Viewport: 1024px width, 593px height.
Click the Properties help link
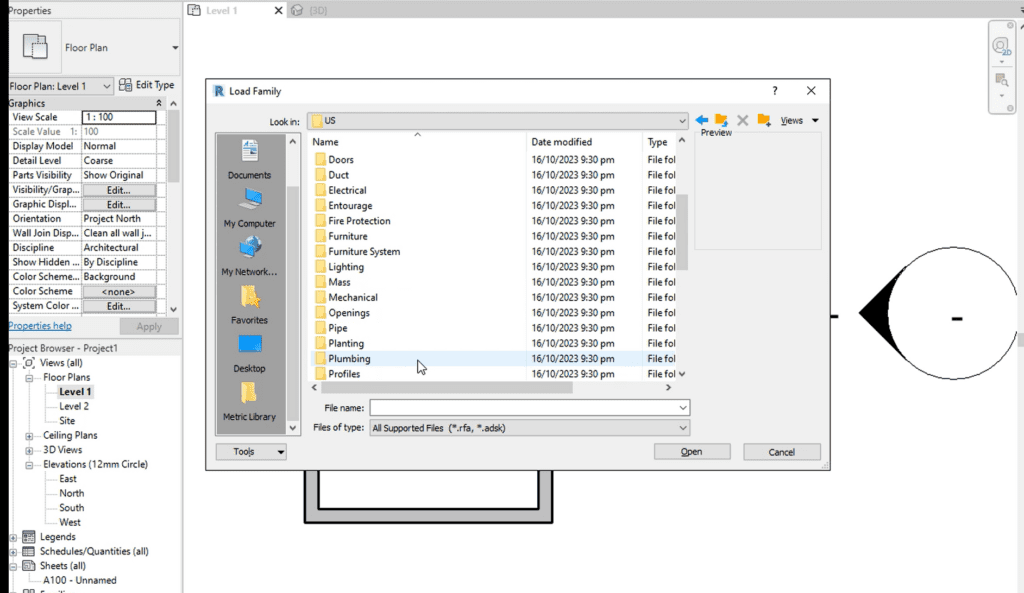click(40, 326)
